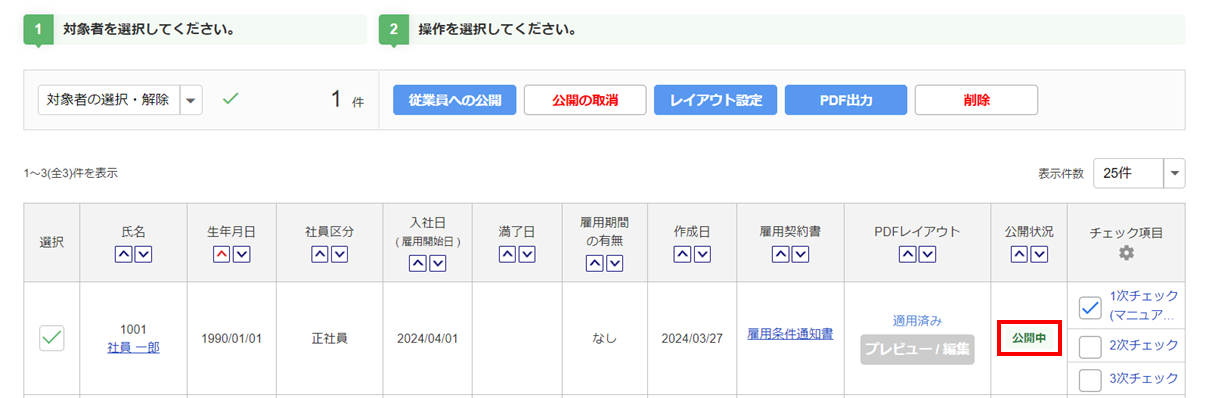Image resolution: width=1209 pixels, height=398 pixels.
Task: Sort 氏名 column ascending arrow
Action: tap(124, 254)
